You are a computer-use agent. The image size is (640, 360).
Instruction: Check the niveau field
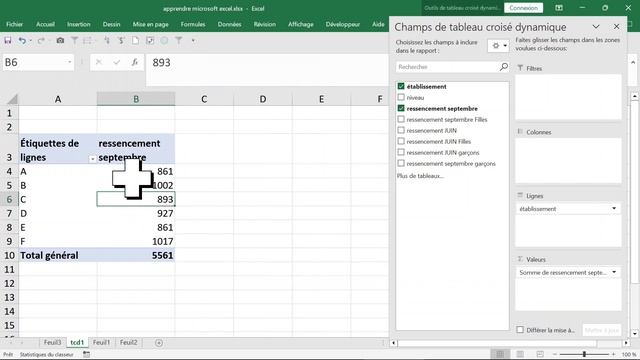click(401, 97)
